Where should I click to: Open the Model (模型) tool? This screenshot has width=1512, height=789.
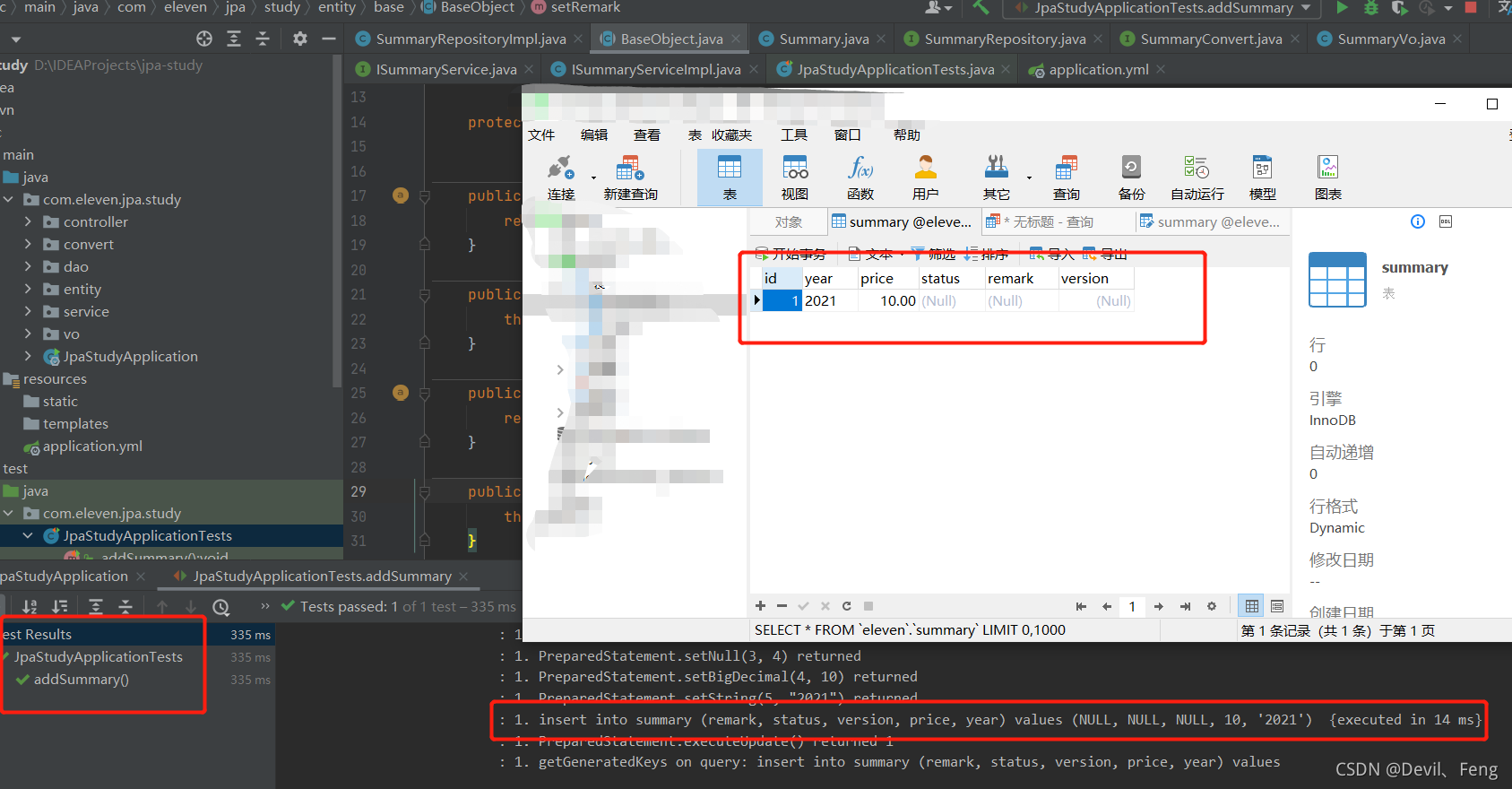coord(1263,178)
